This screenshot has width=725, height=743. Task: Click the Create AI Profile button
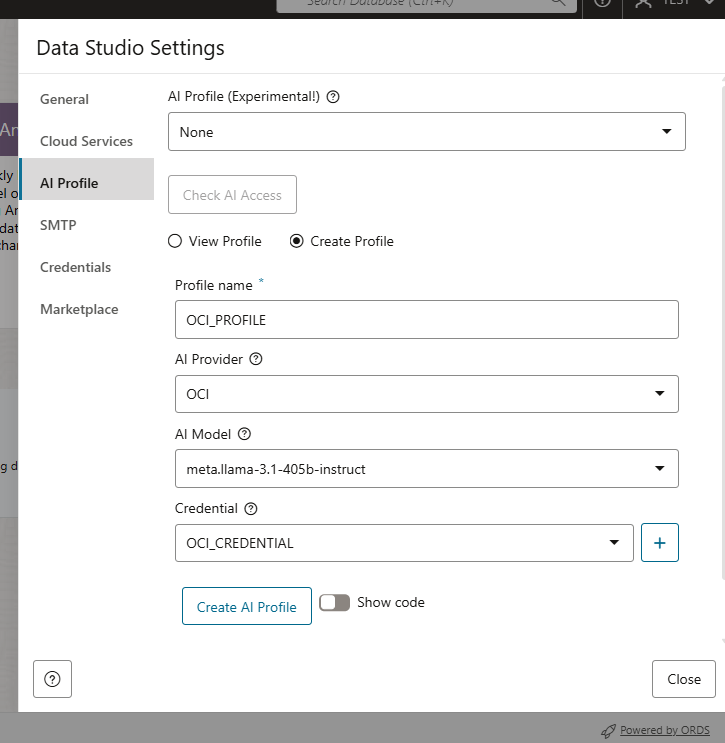(x=247, y=606)
